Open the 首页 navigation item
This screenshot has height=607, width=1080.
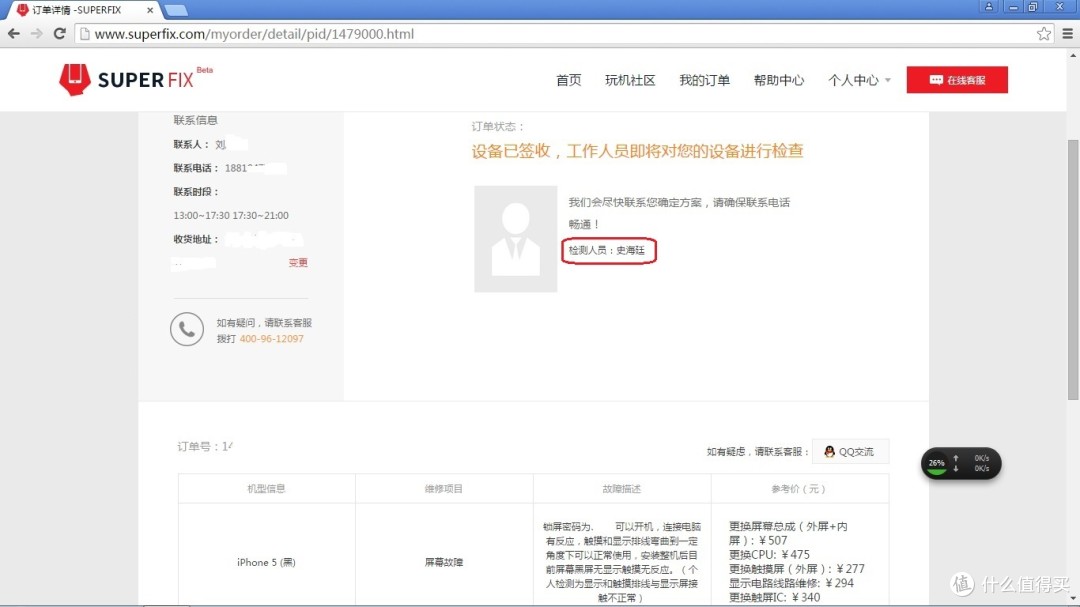coord(568,80)
